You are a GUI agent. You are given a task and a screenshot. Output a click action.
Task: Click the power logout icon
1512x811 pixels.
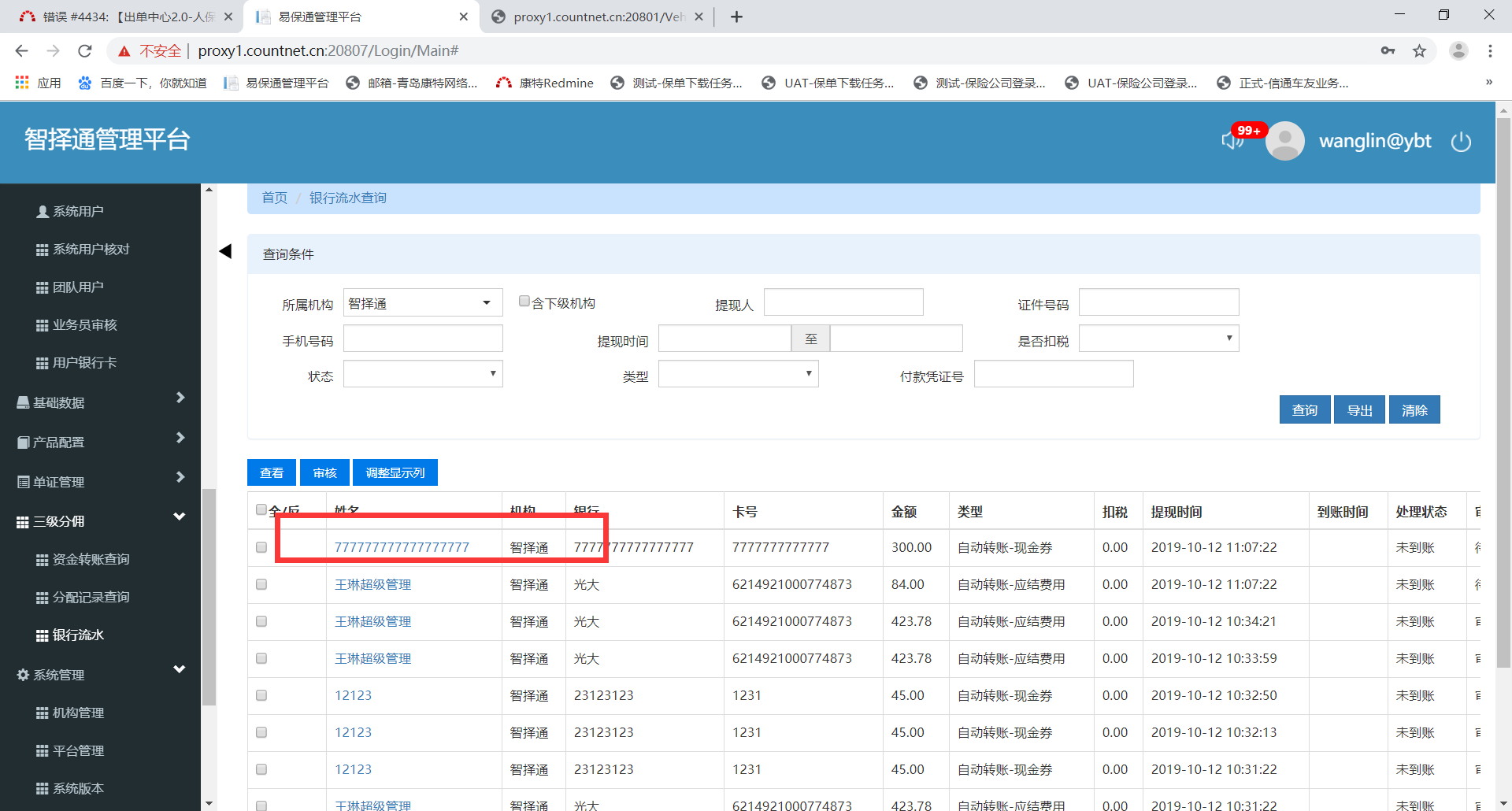(x=1461, y=142)
